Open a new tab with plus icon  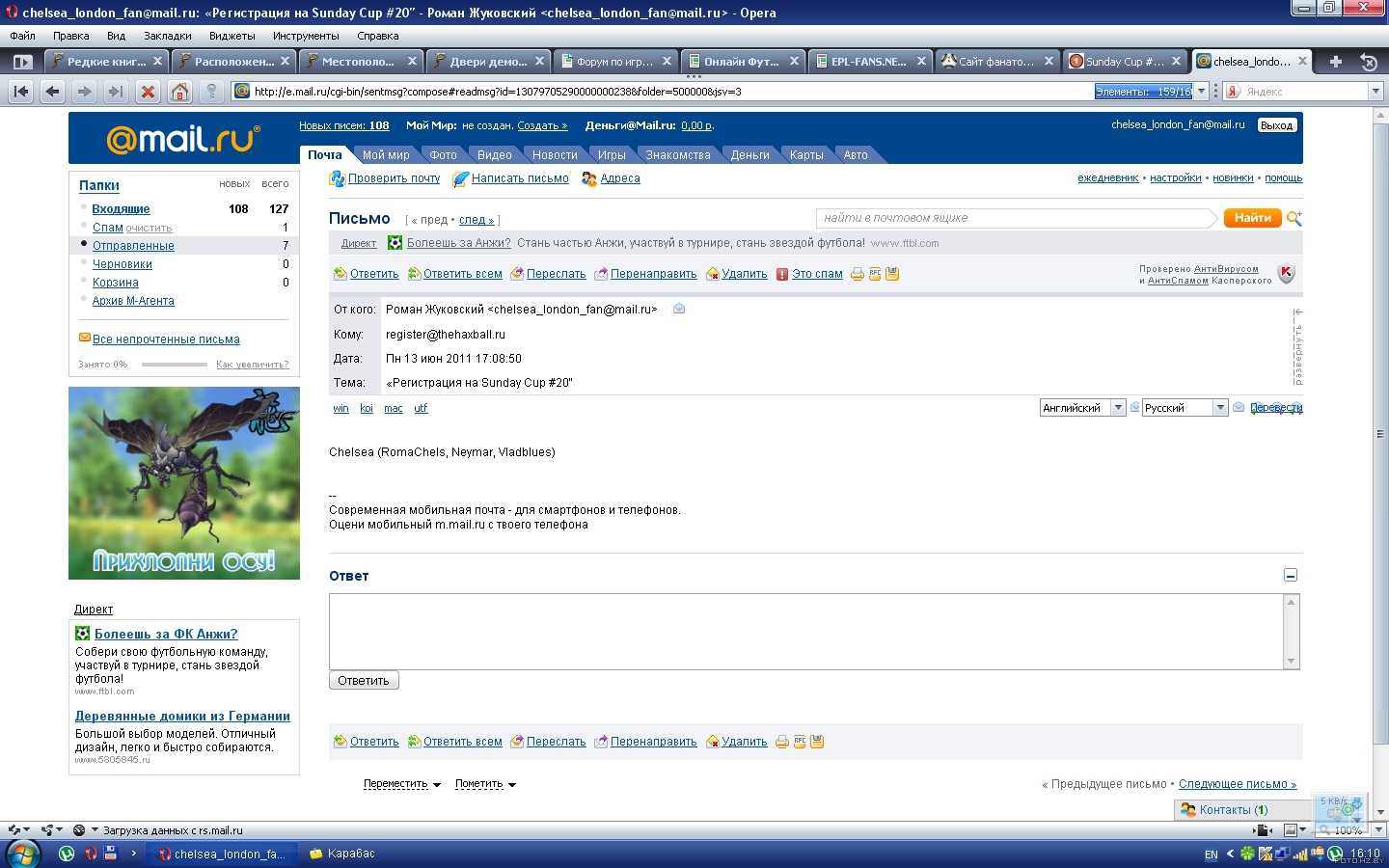(1336, 62)
